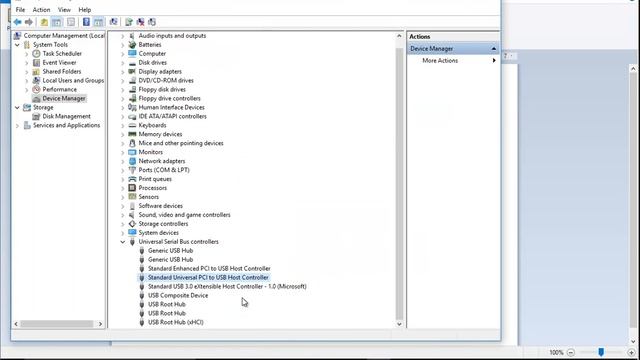The width and height of the screenshot is (640, 360).
Task: Select Local Users and Groups icon
Action: (x=36, y=80)
